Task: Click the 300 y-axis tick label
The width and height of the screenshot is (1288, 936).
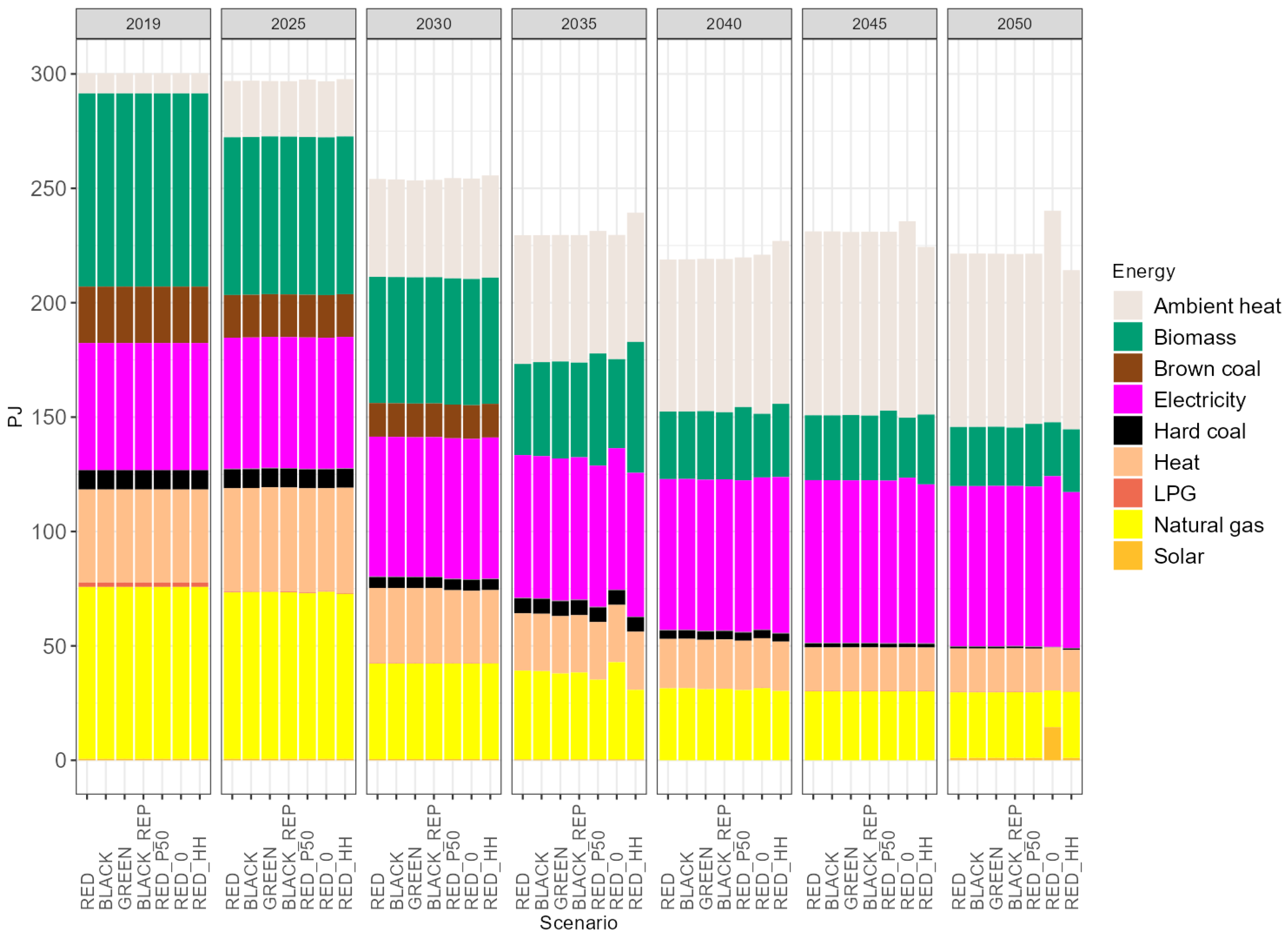Action: pos(49,74)
